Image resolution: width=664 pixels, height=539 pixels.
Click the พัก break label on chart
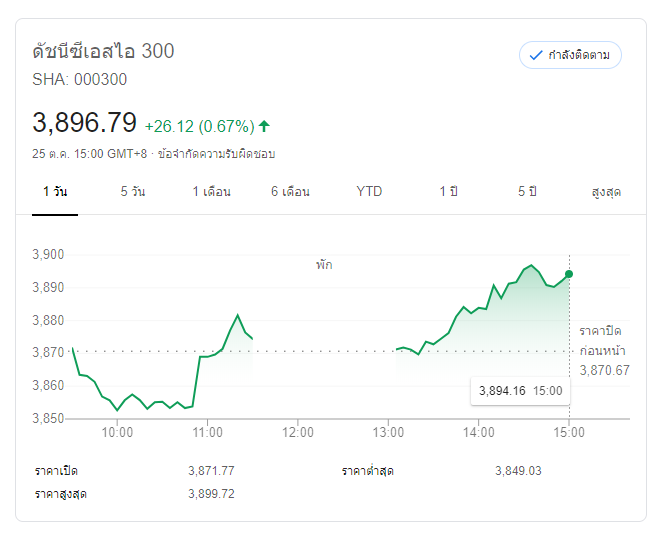(x=324, y=265)
